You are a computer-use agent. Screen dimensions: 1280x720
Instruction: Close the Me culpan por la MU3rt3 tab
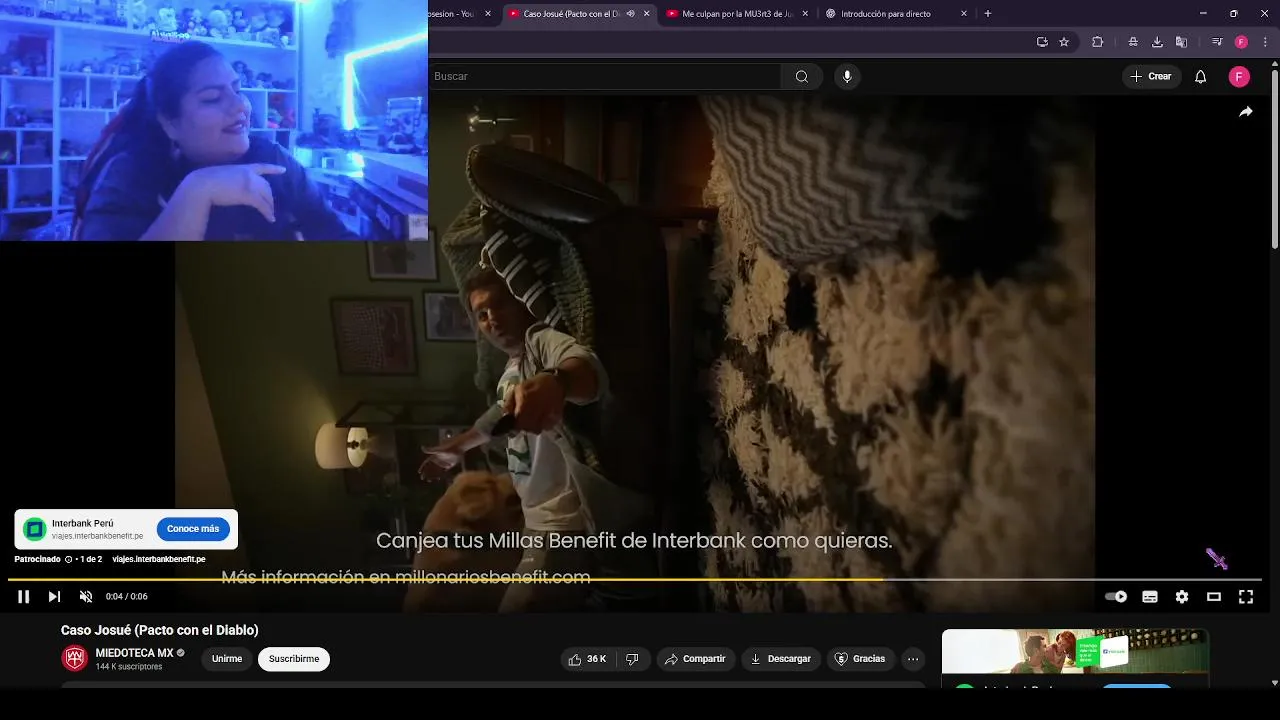click(x=805, y=14)
